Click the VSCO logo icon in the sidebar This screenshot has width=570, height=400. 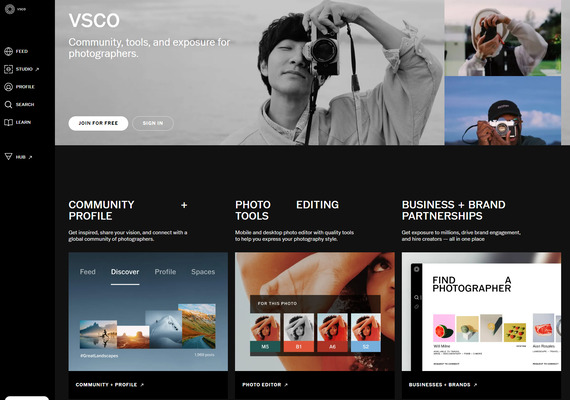pos(10,9)
